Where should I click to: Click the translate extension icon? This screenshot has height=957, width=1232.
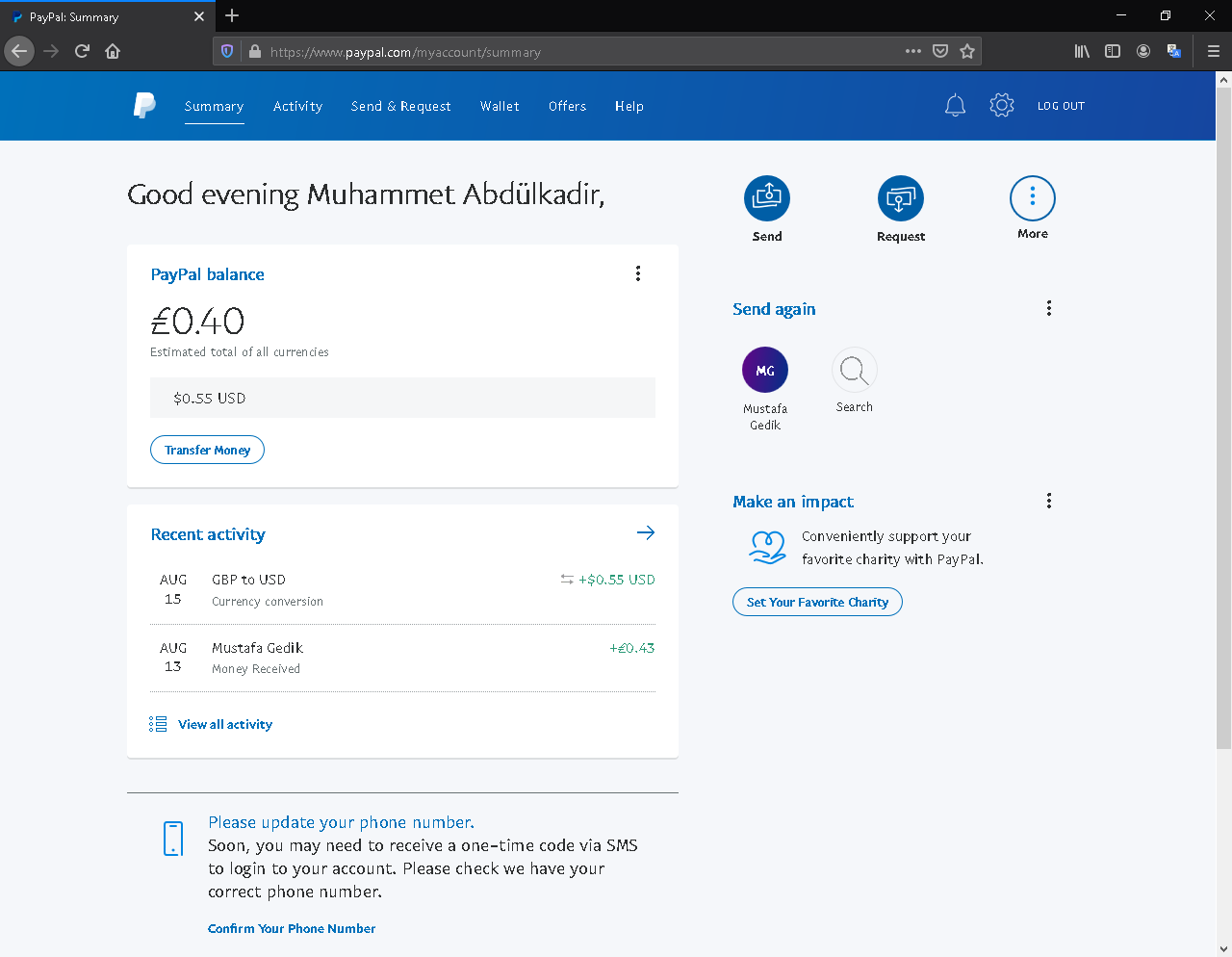pyautogui.click(x=1174, y=51)
